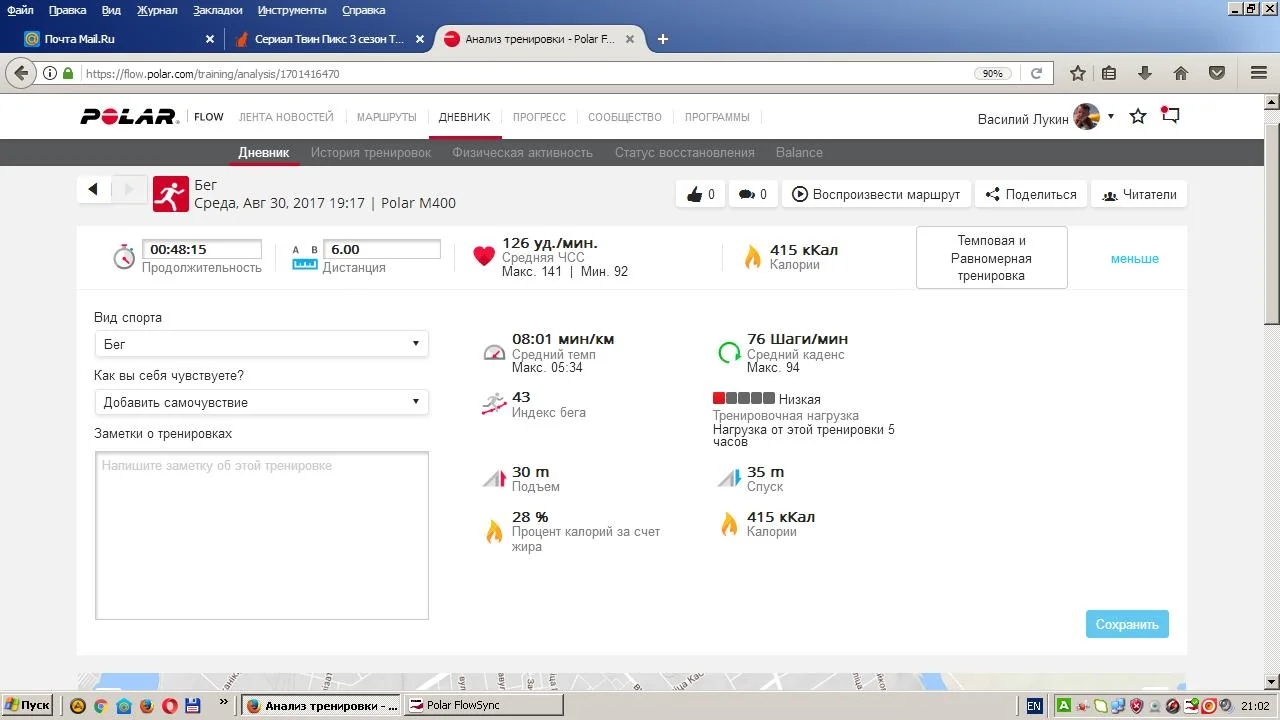Open the Вид menu
1280x720 pixels.
111,10
